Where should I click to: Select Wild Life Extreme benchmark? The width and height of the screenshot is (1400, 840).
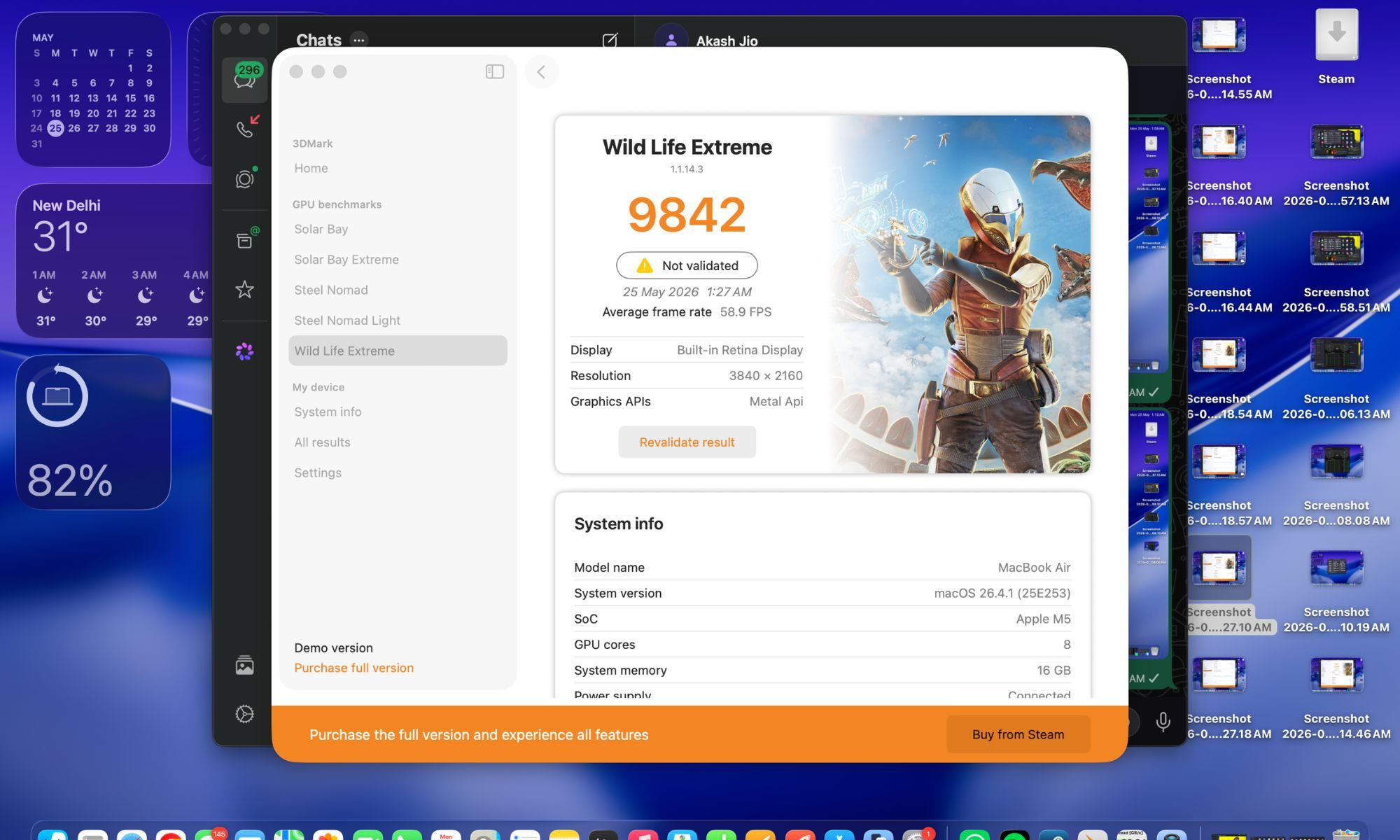tap(398, 351)
